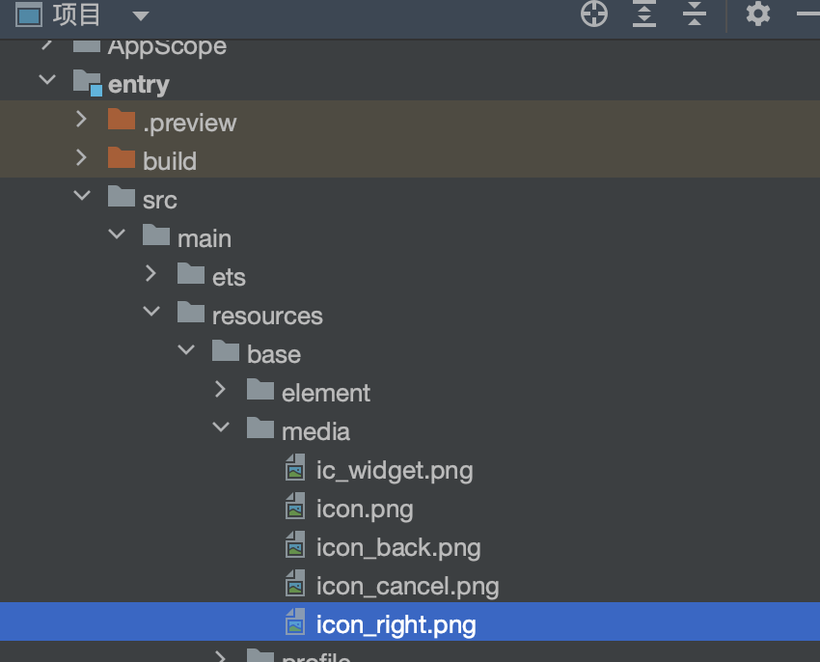Viewport: 820px width, 662px height.
Task: Click the entry module folder icon
Action: click(x=88, y=84)
